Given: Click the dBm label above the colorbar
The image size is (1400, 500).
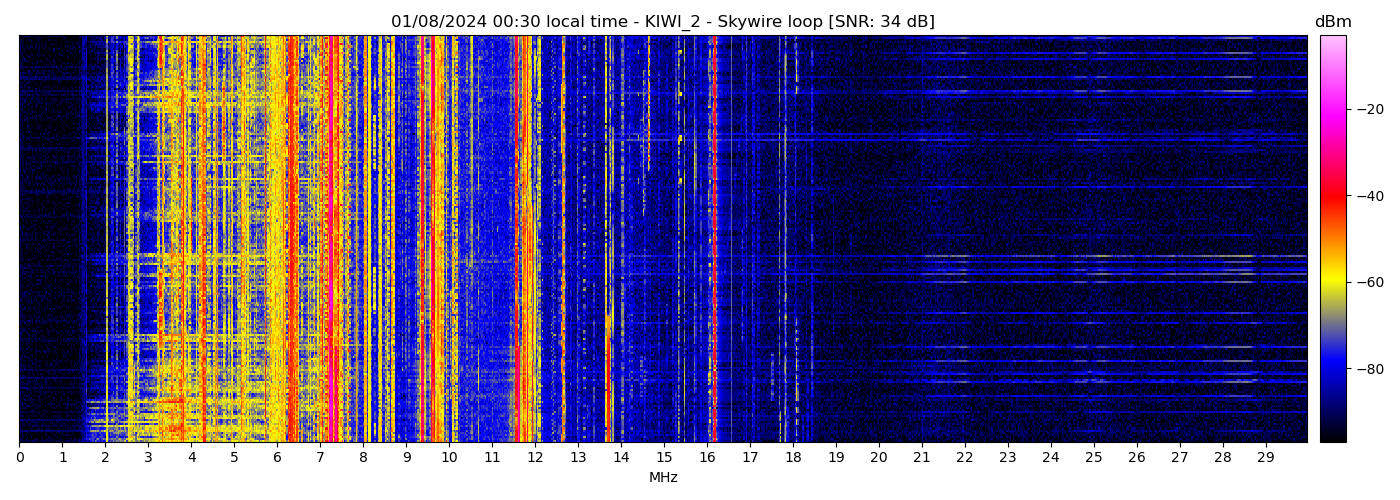Looking at the screenshot, I should pyautogui.click(x=1332, y=22).
